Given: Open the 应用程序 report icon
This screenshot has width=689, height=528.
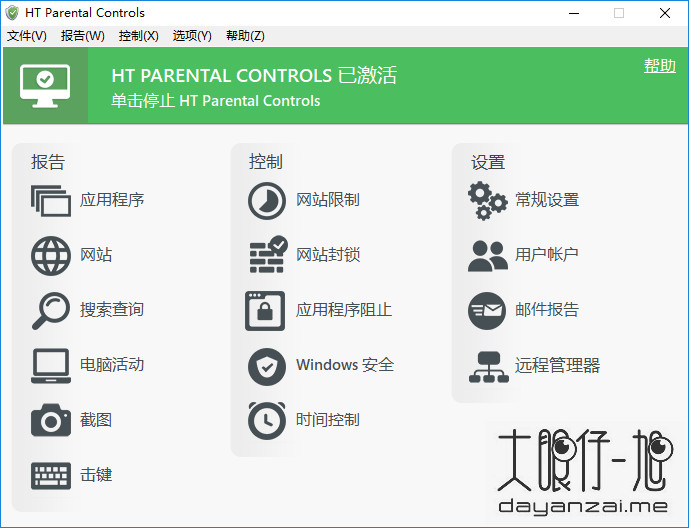Looking at the screenshot, I should [51, 200].
